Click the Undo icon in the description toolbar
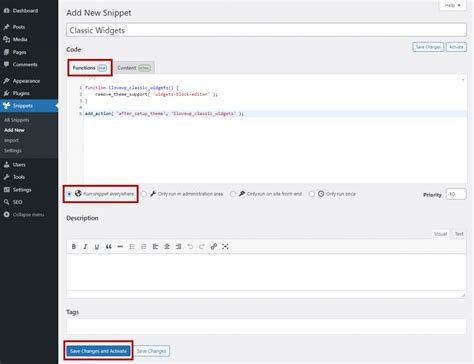474x364 pixels. [x=190, y=247]
